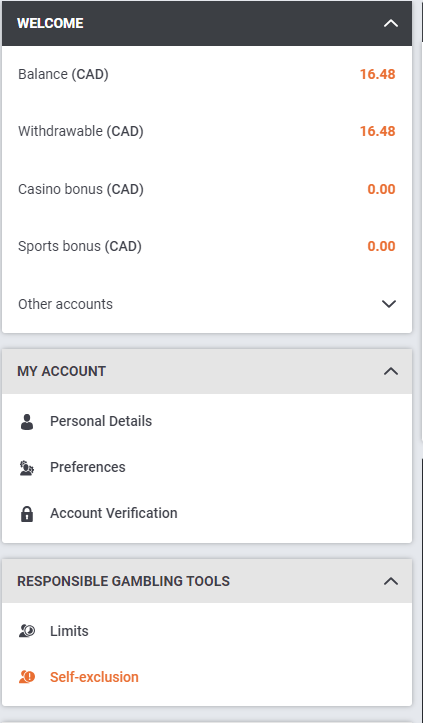Click the Preferences gear-person icon
Screen dimensions: 423x723
(x=27, y=468)
